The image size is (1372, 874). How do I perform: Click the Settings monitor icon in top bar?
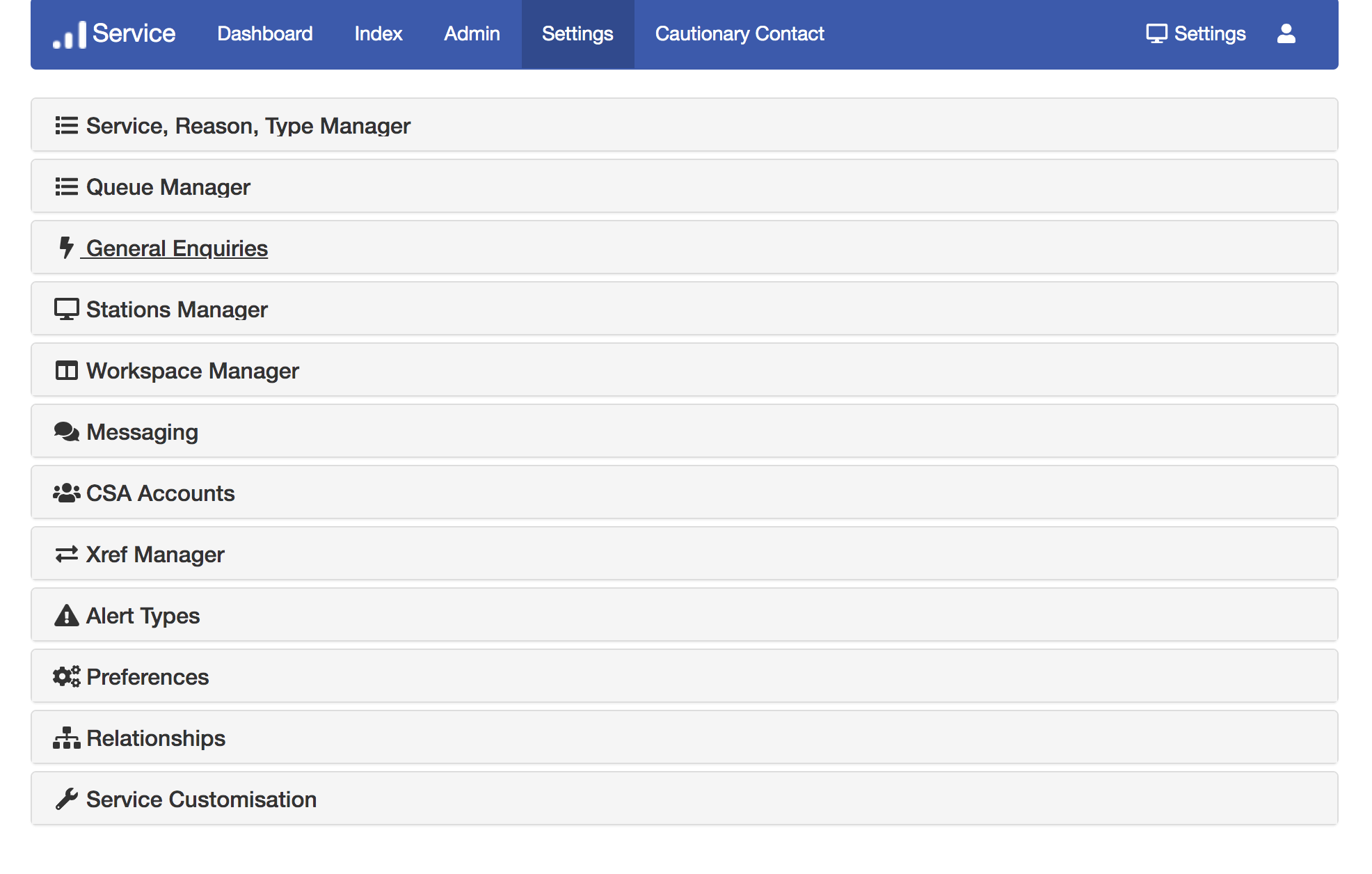click(x=1157, y=33)
